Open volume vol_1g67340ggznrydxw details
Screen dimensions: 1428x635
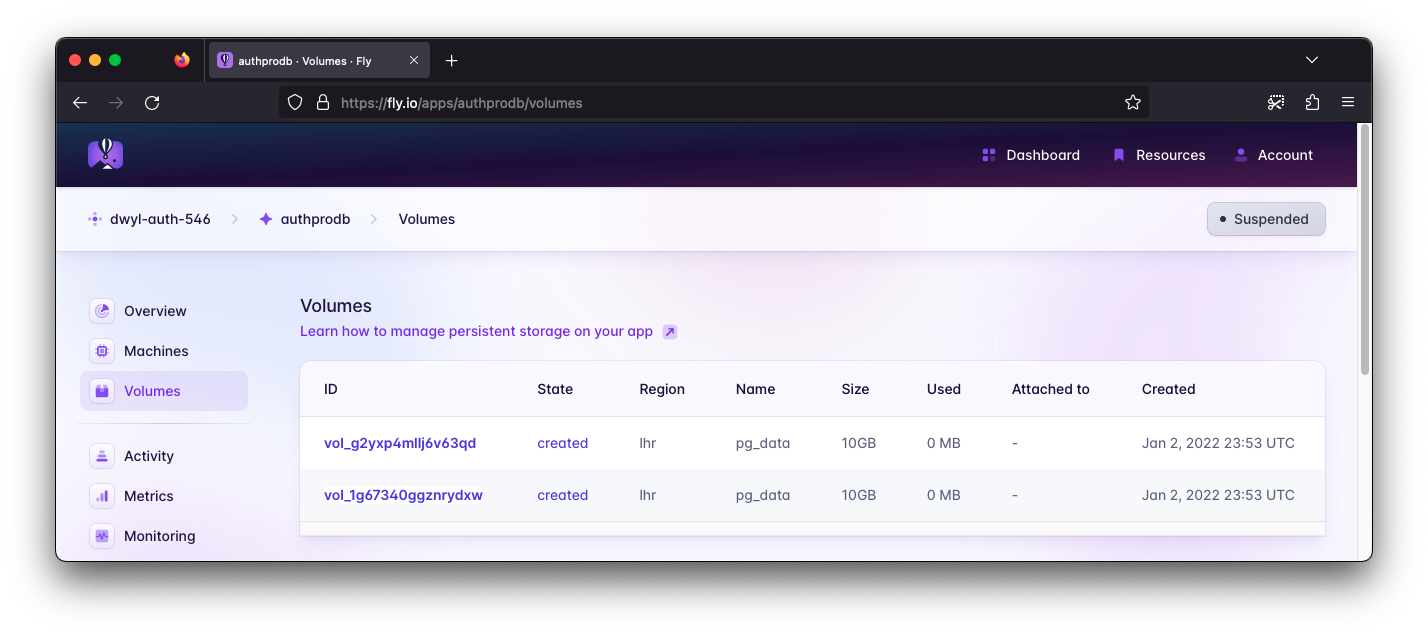click(404, 494)
